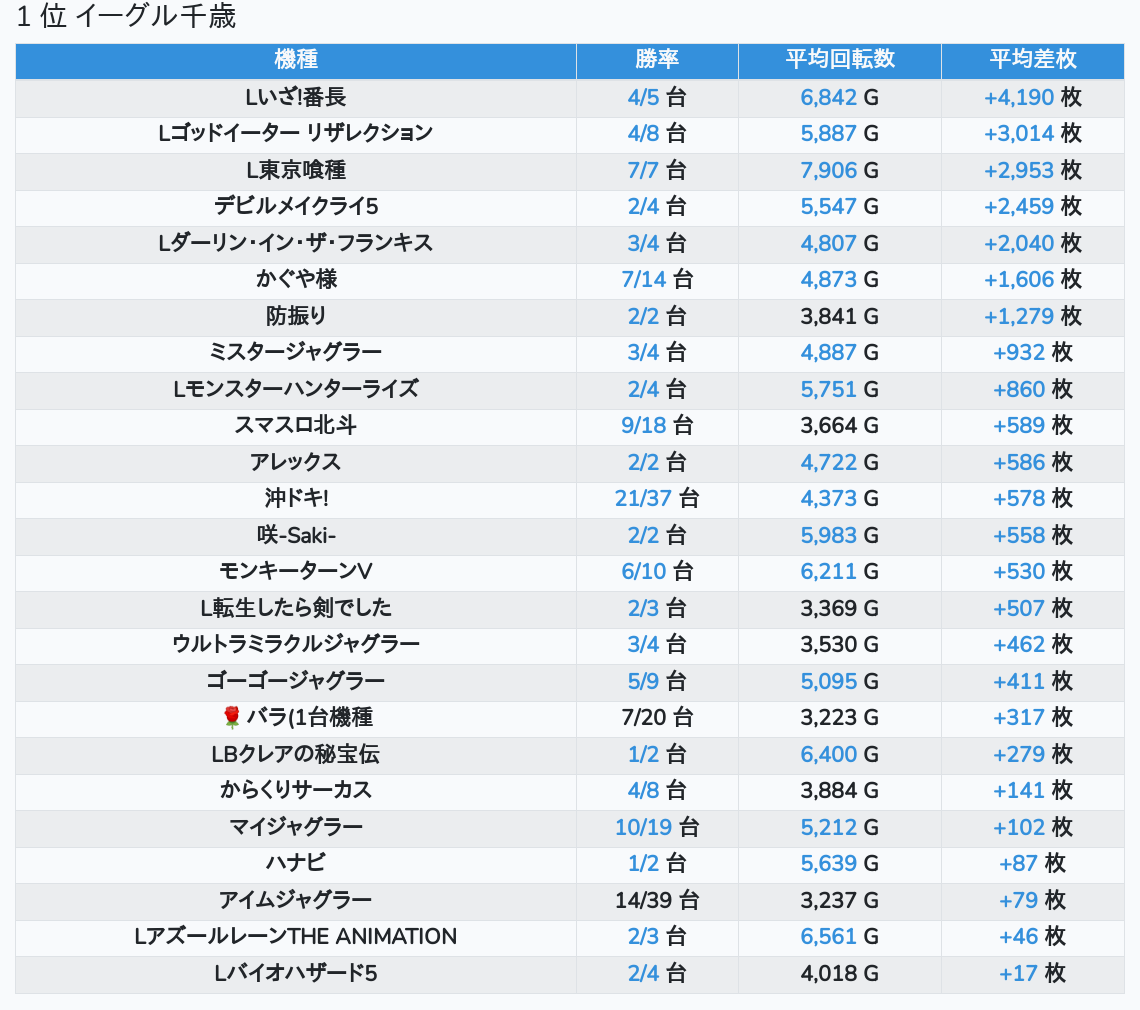Click the 平均差枚 column header

pos(1032,59)
